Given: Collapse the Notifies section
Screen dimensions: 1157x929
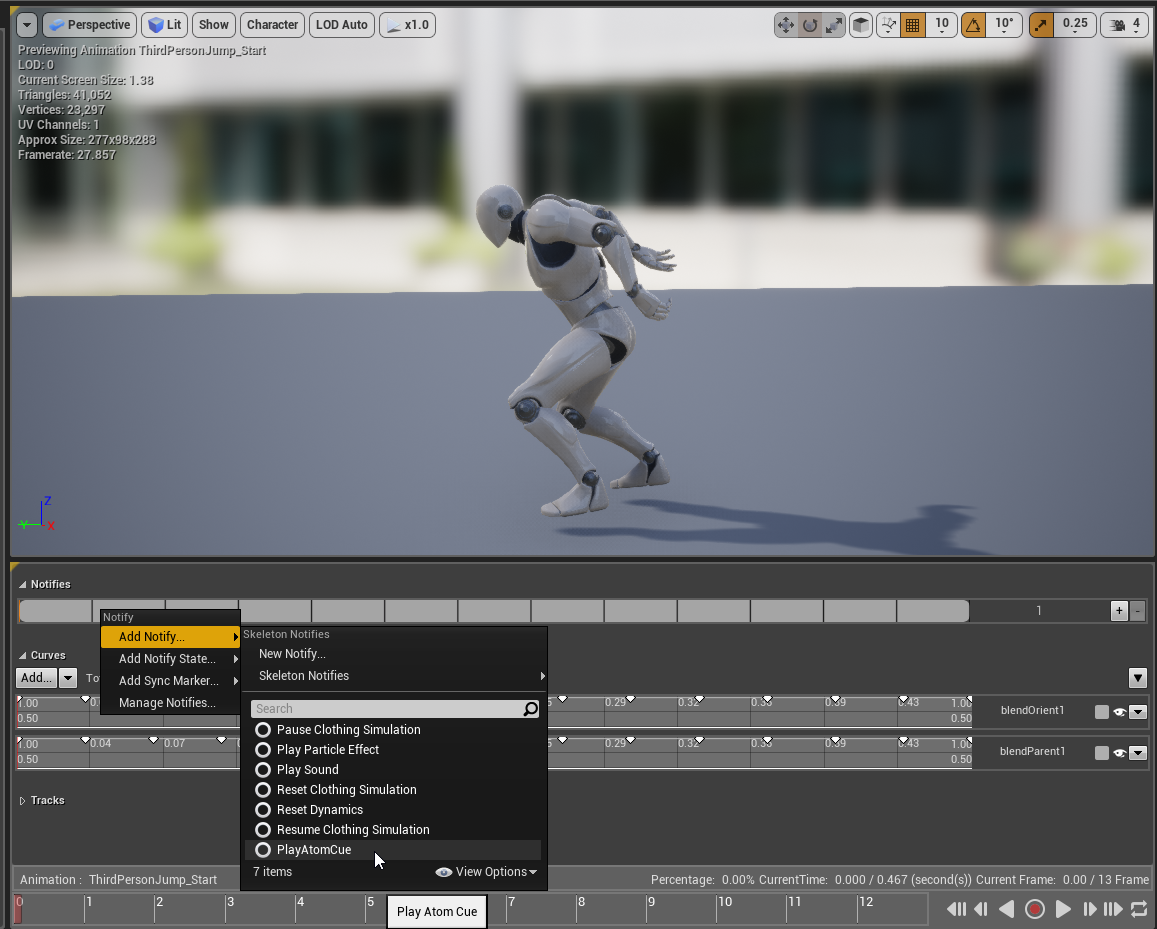Looking at the screenshot, I should [23, 584].
